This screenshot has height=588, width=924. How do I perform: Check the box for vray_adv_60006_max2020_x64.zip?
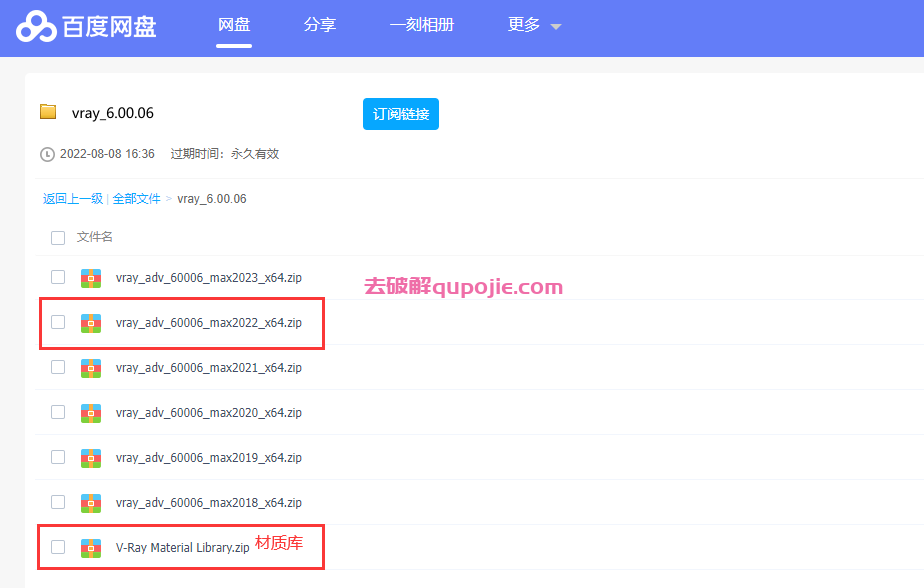coord(58,412)
